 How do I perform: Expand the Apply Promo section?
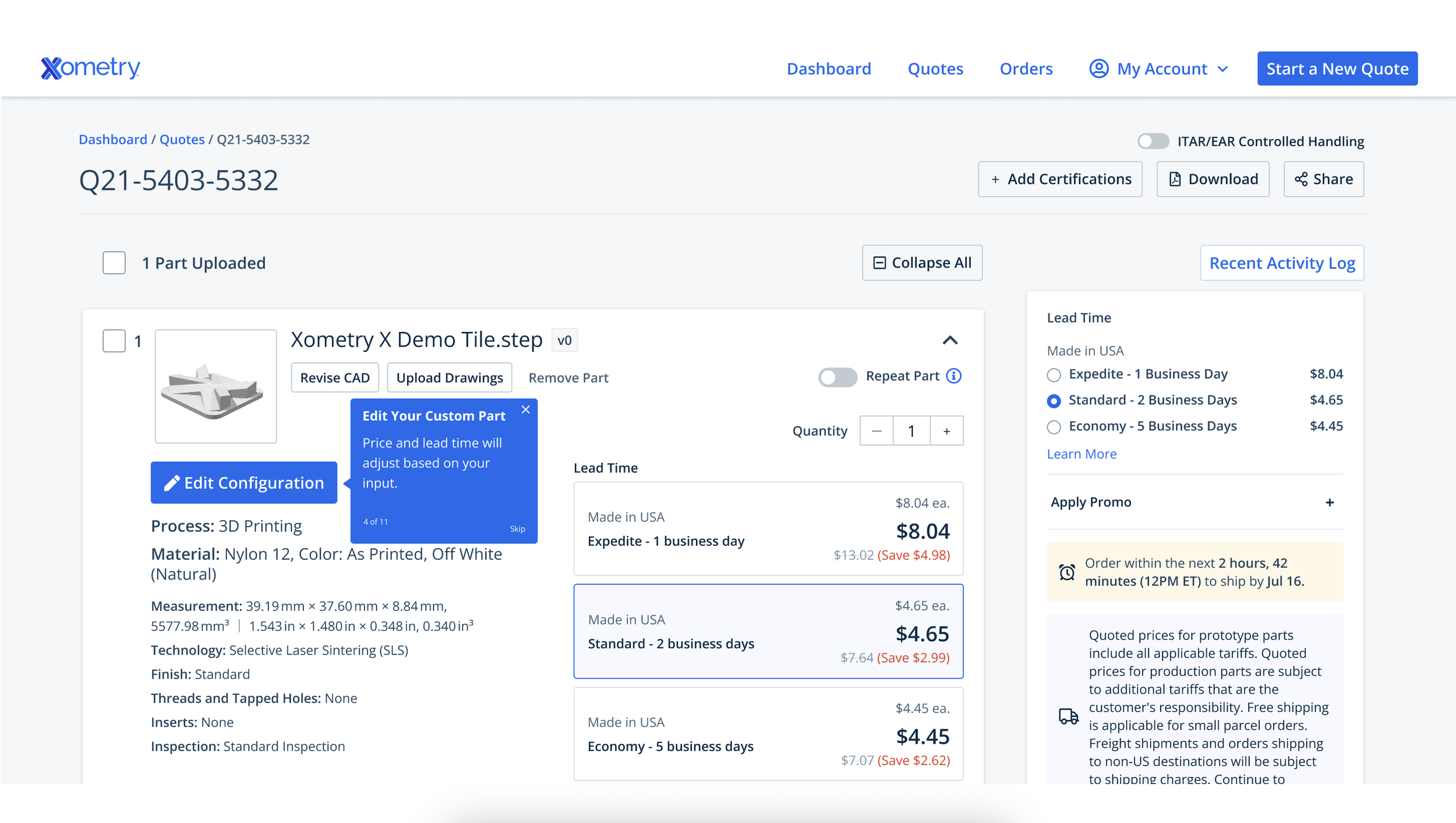tap(1329, 503)
